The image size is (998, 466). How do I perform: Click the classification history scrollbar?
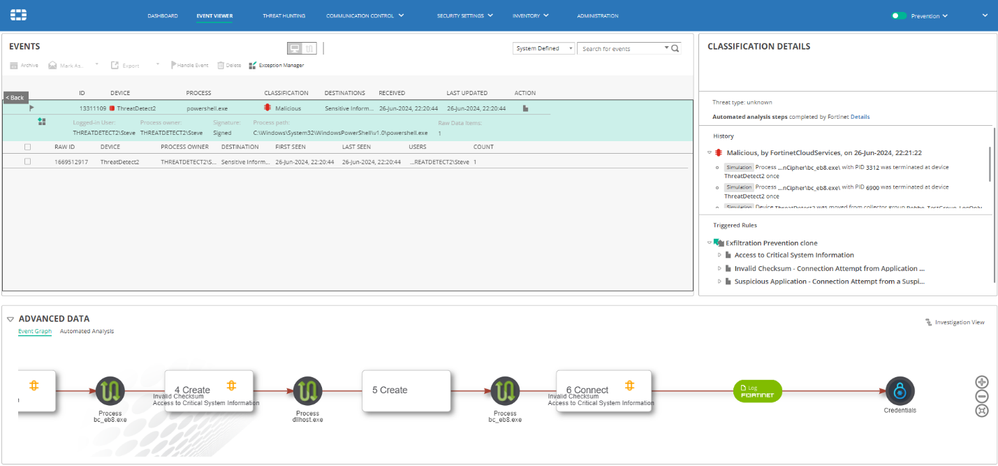pos(989,165)
